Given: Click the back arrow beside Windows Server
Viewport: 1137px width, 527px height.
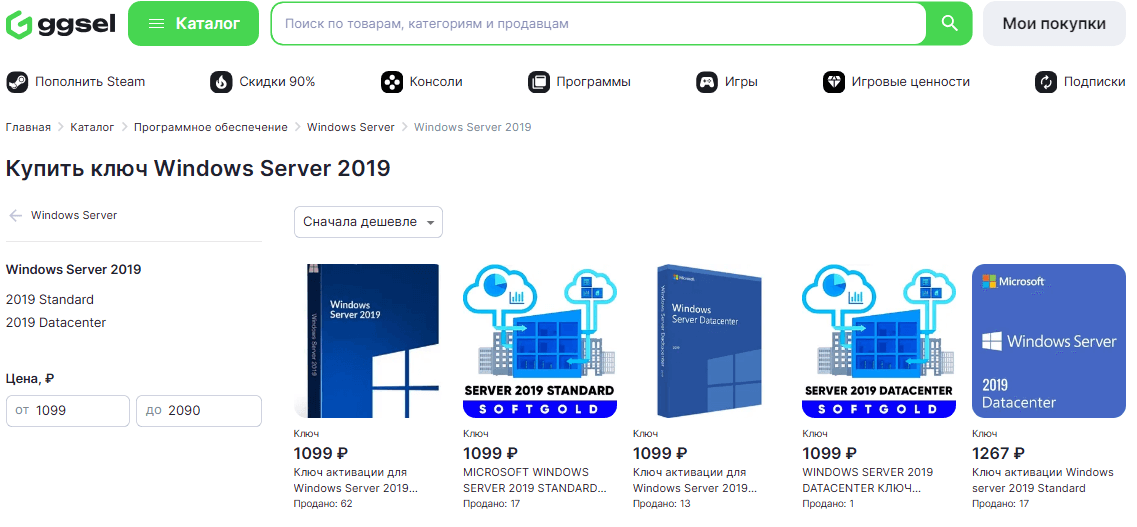Looking at the screenshot, I should coord(16,215).
